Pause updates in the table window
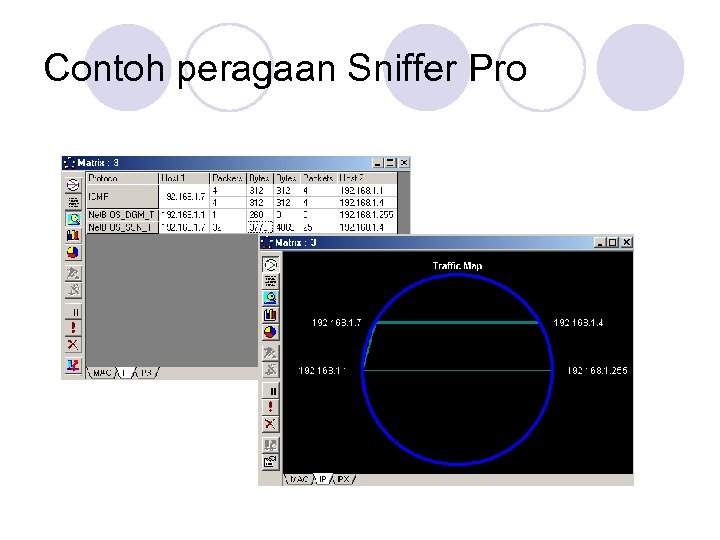Viewport: 720px width, 540px height. pos(74,312)
